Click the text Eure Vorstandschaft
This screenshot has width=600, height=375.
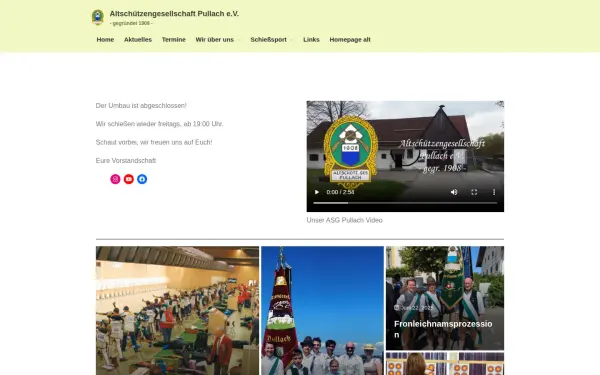pyautogui.click(x=126, y=161)
